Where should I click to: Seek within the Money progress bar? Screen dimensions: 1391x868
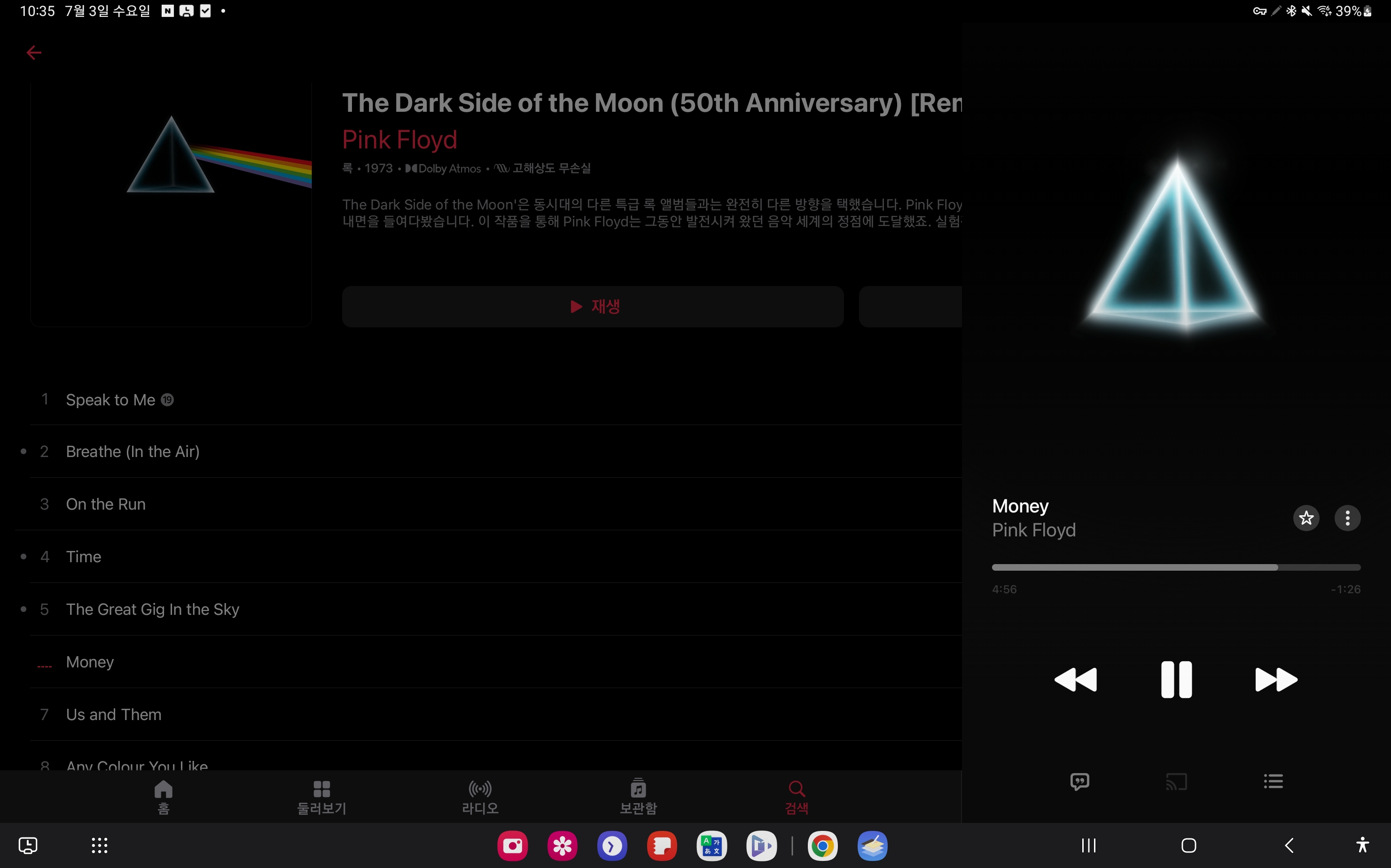1176,567
